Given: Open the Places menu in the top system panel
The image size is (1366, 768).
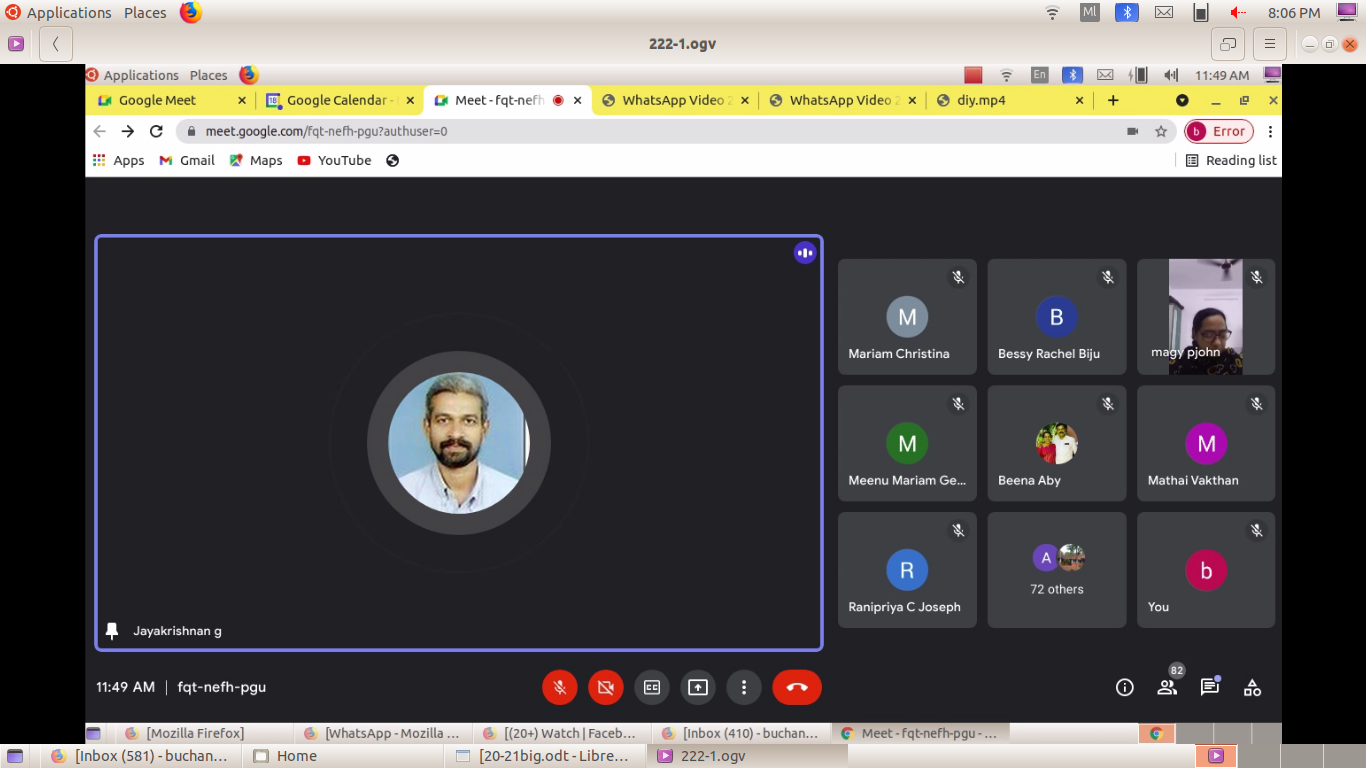Looking at the screenshot, I should 145,12.
